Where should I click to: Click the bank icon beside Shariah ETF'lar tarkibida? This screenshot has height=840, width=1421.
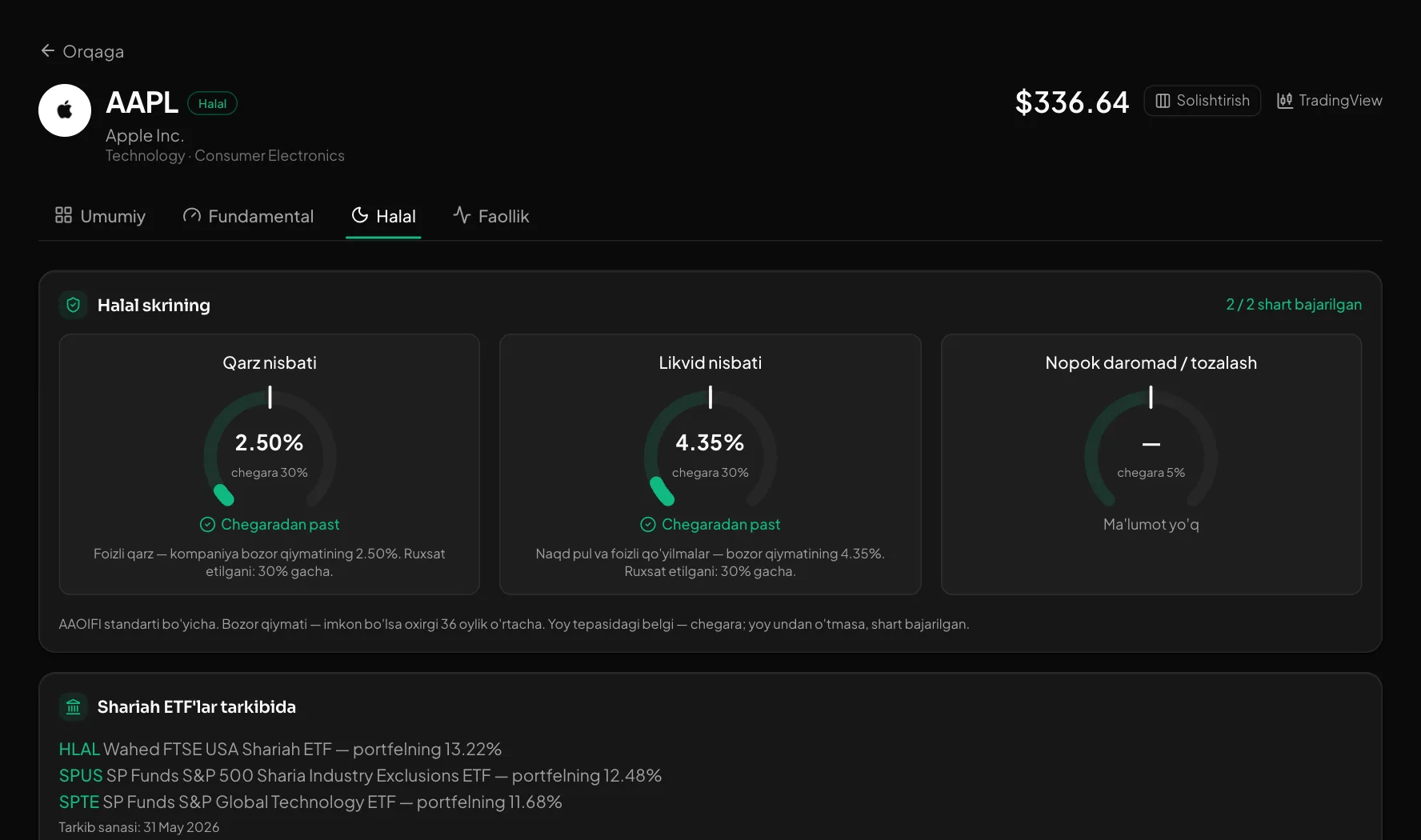[74, 706]
